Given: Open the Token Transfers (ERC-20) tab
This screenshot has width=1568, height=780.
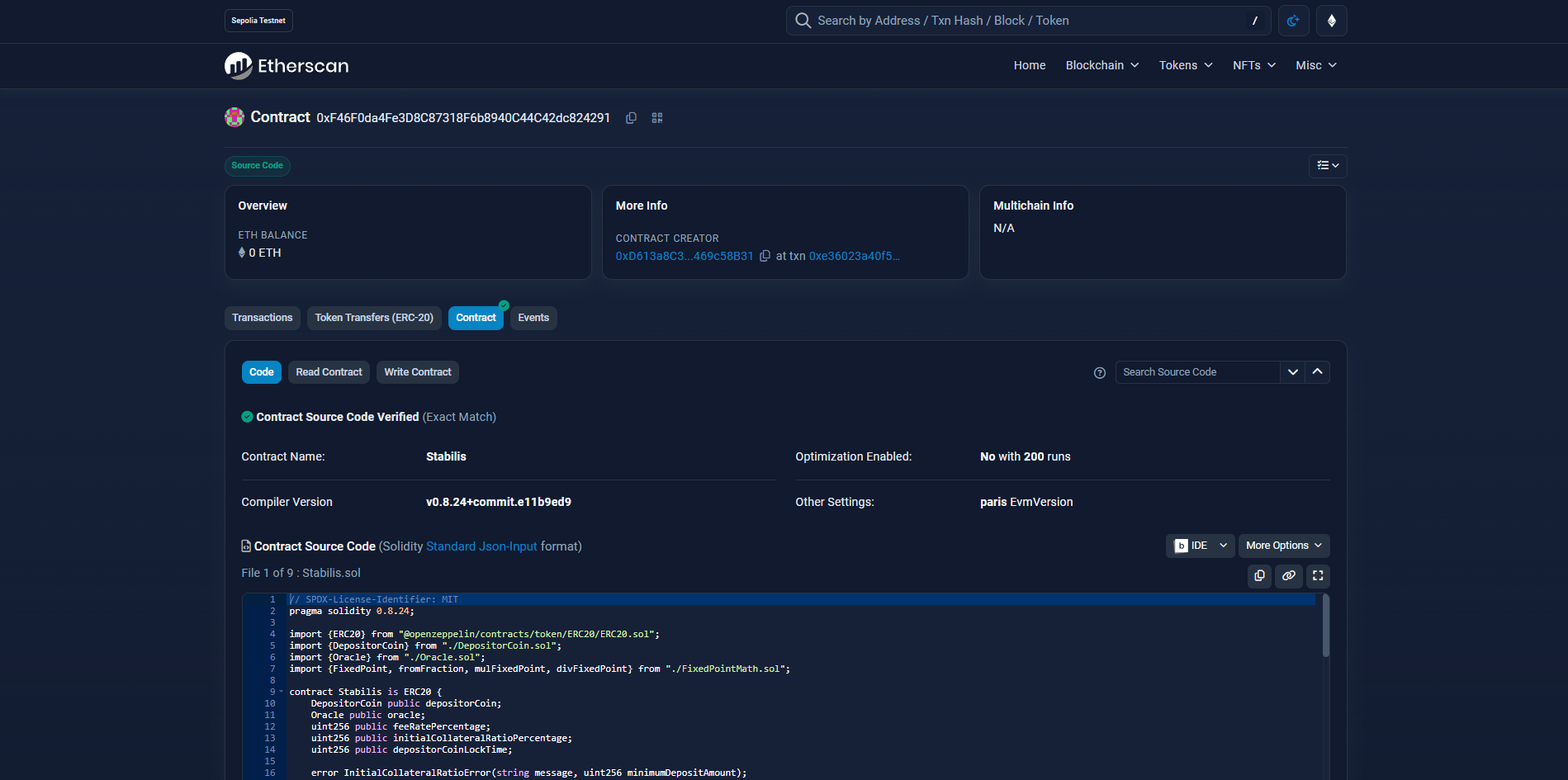Looking at the screenshot, I should point(374,318).
